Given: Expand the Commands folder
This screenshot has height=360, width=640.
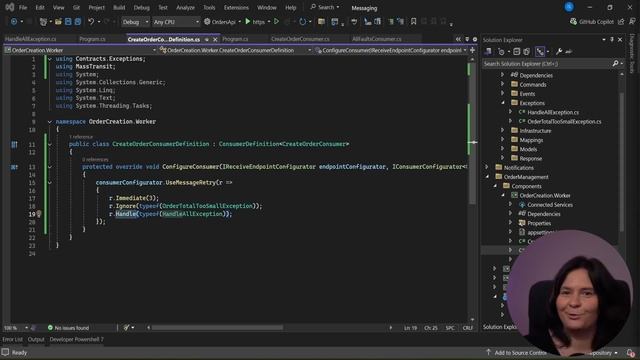Looking at the screenshot, I should click(x=503, y=84).
